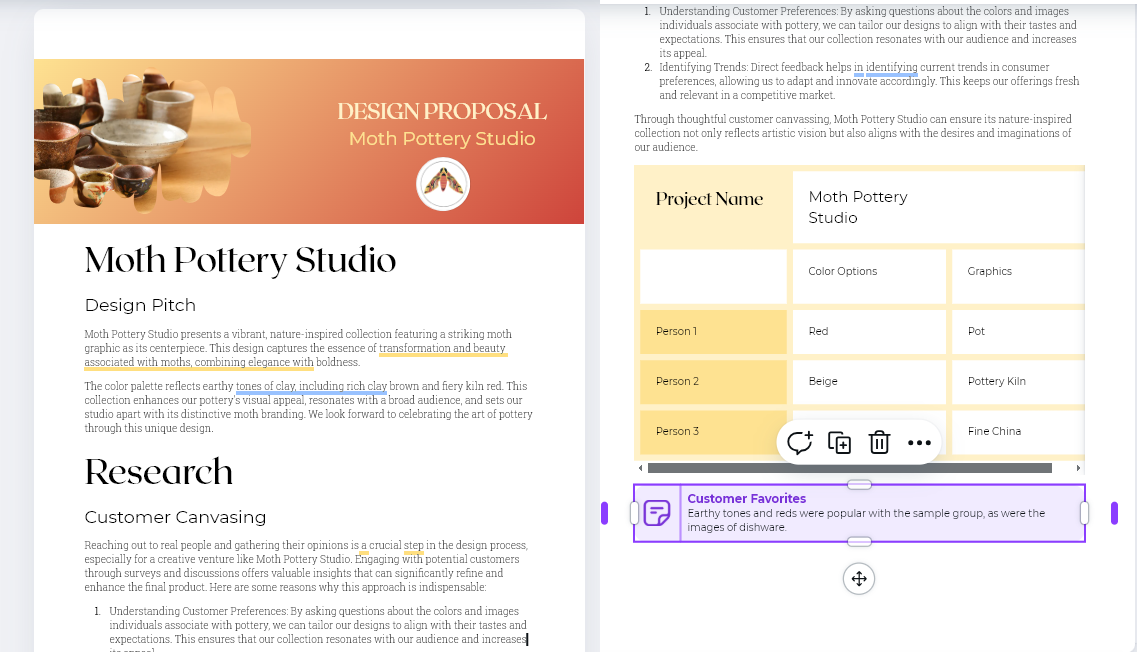Click the 'Design Pitch' subheading
The image size is (1137, 652).
(x=140, y=305)
